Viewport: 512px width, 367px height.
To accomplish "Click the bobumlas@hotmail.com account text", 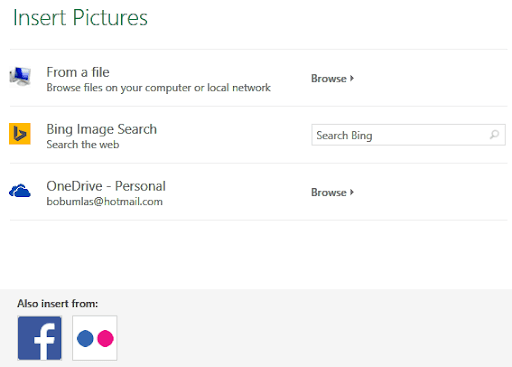I will [105, 202].
